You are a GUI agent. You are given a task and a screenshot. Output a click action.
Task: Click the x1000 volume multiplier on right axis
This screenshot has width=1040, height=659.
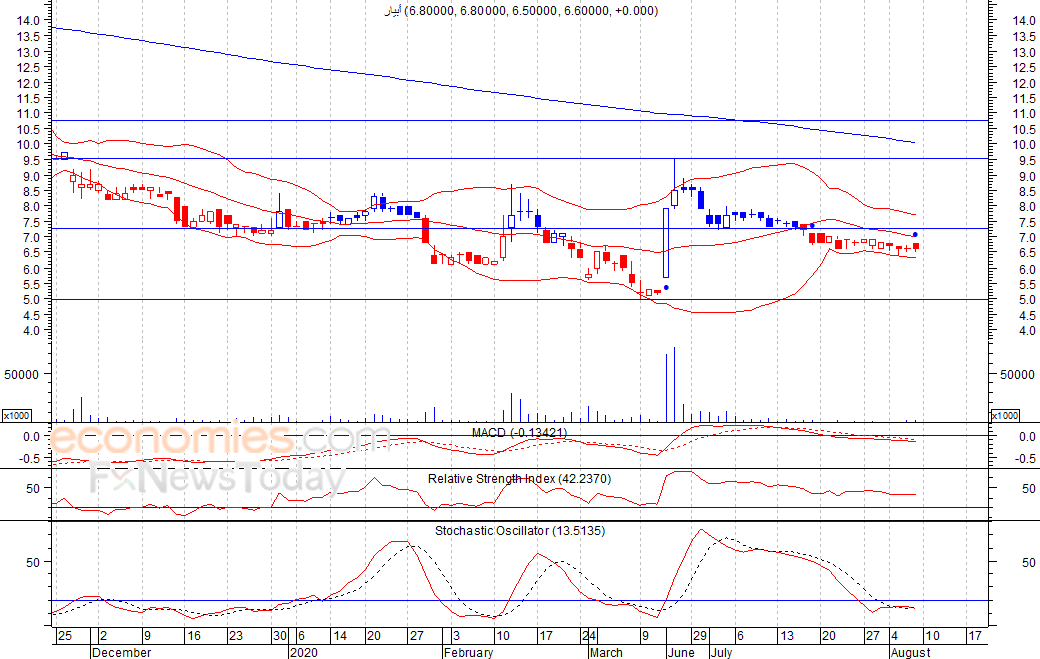pos(1005,415)
